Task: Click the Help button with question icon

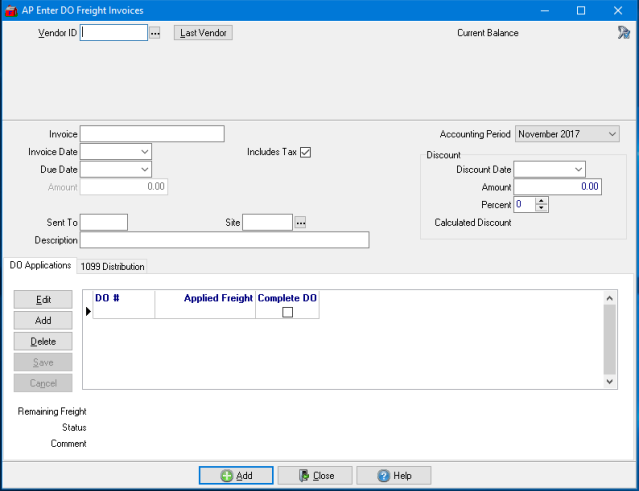Action: [x=393, y=476]
